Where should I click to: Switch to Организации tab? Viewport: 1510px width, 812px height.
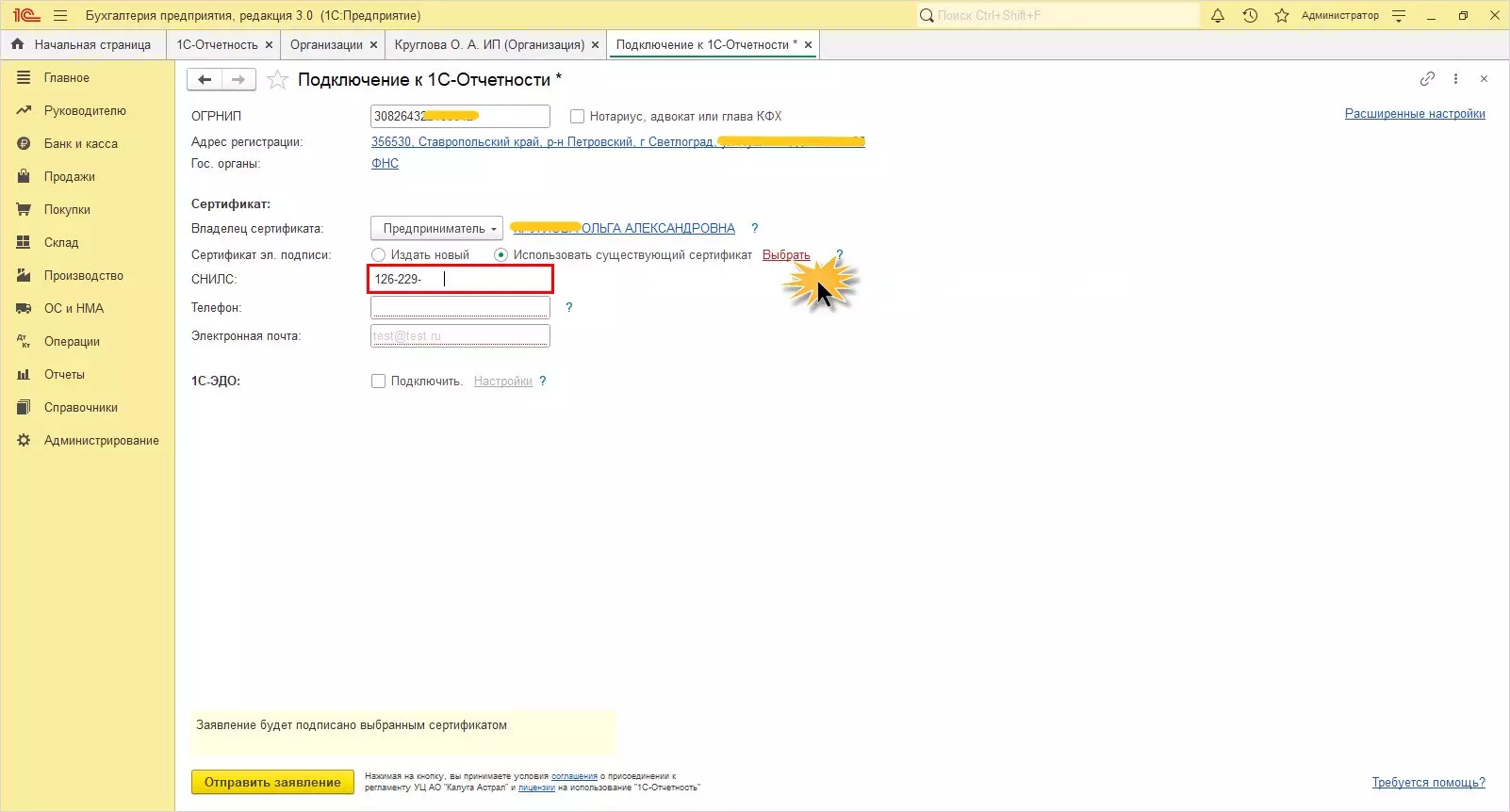click(326, 44)
